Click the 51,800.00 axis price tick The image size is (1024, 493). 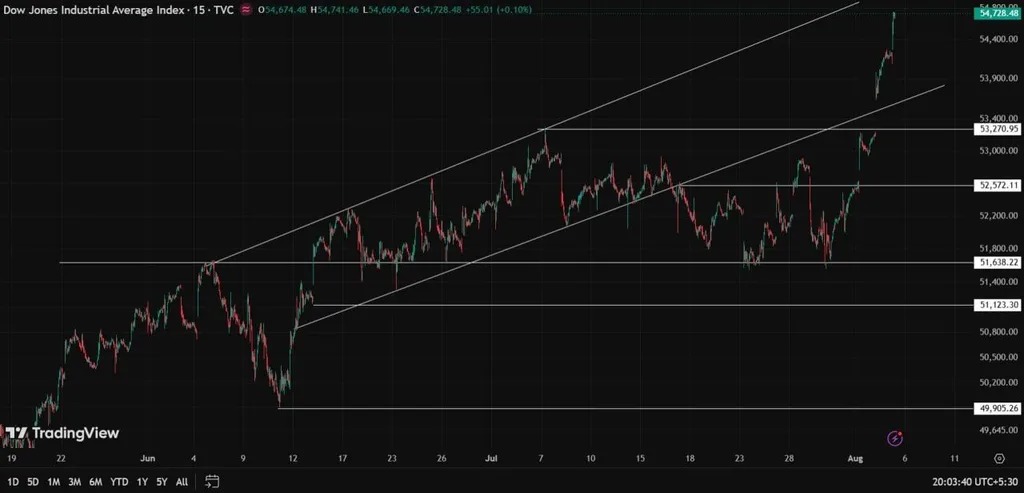[999, 249]
